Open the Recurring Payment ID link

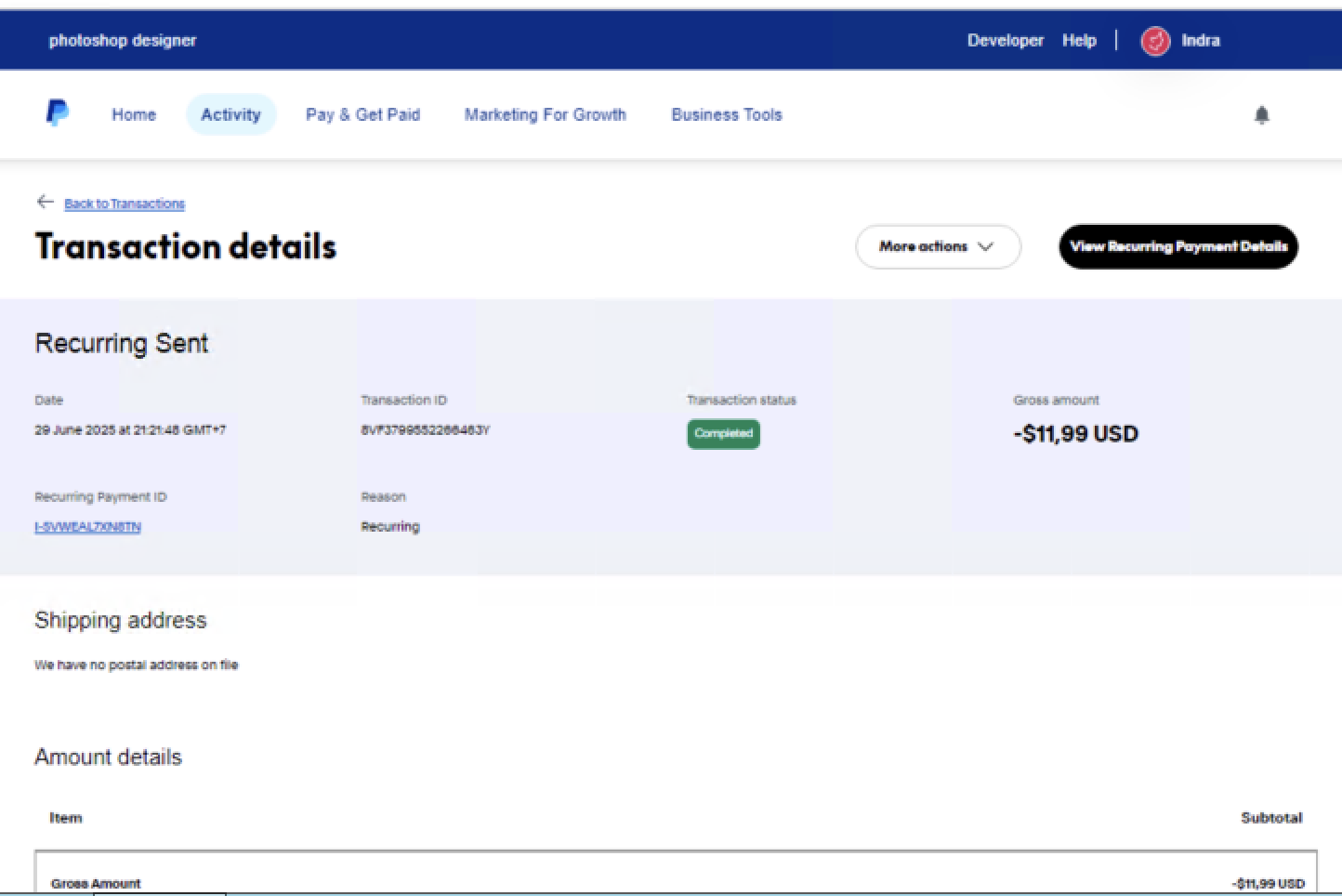87,527
